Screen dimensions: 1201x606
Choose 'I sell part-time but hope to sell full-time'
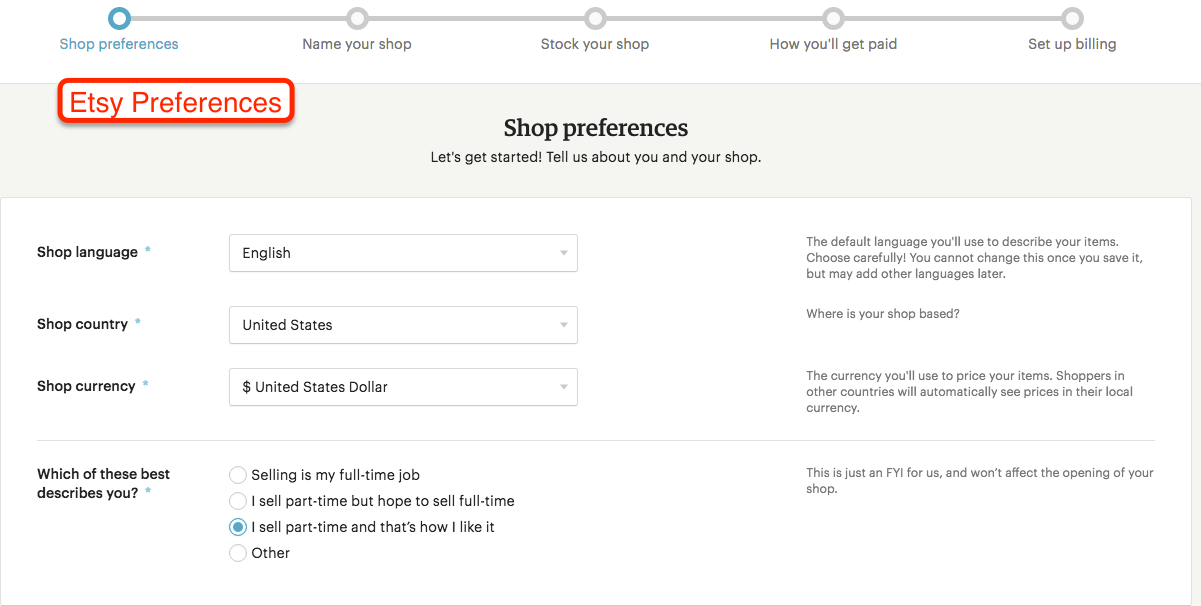coord(238,501)
